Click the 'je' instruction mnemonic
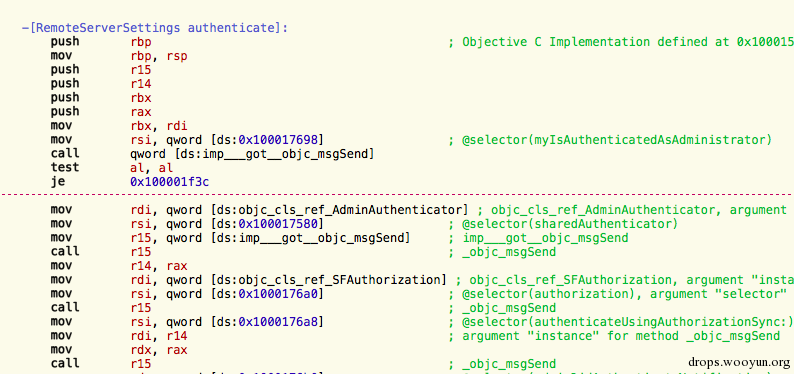Screen dimensions: 794x374 pos(58,182)
